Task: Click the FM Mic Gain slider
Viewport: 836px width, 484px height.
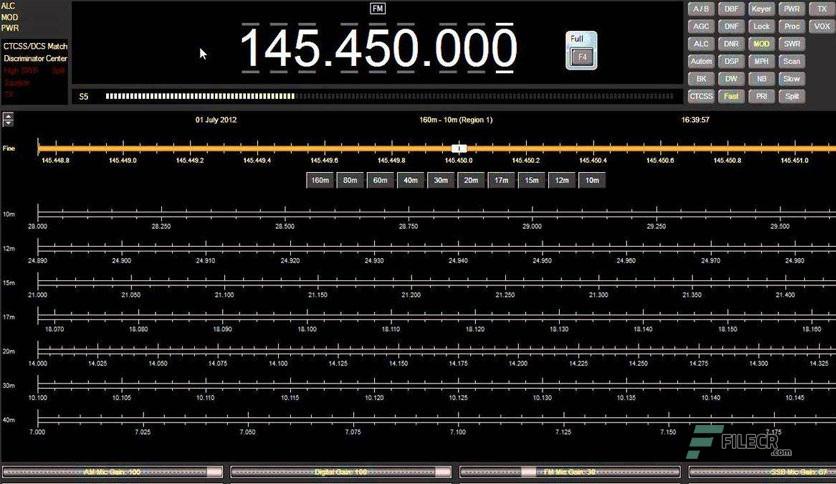Action: (x=570, y=472)
